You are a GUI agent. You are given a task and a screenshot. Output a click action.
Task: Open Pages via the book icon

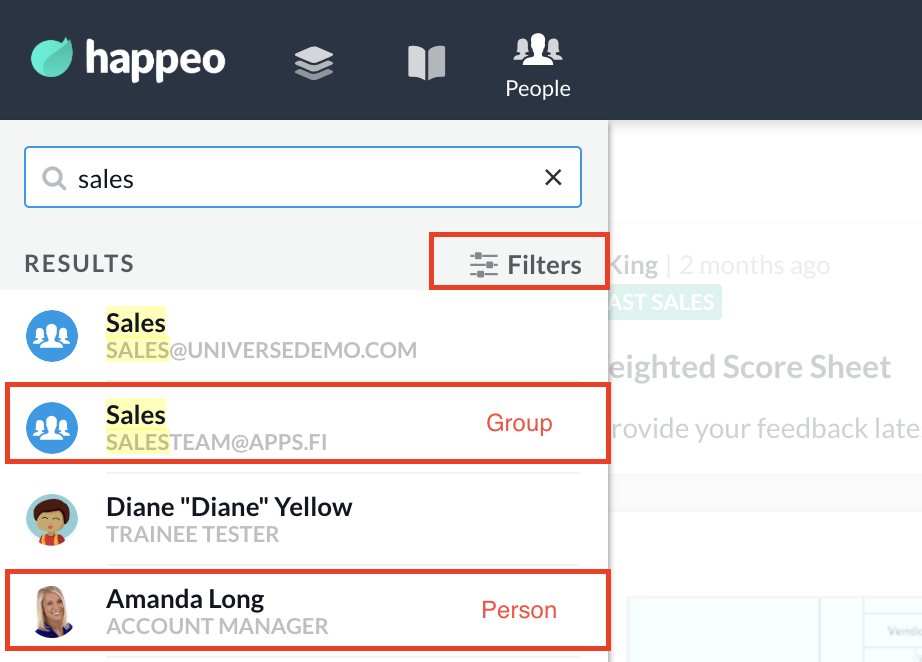[426, 63]
